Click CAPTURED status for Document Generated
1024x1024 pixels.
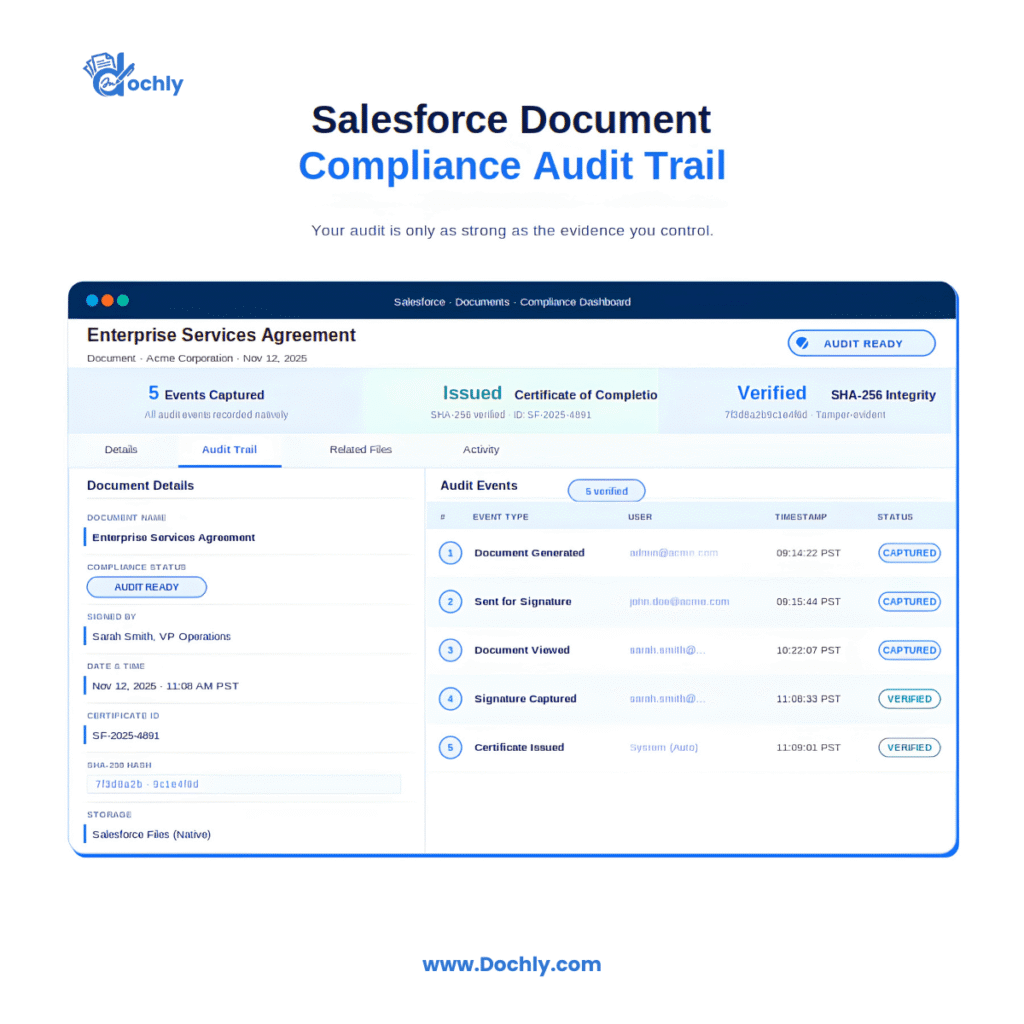tap(910, 553)
